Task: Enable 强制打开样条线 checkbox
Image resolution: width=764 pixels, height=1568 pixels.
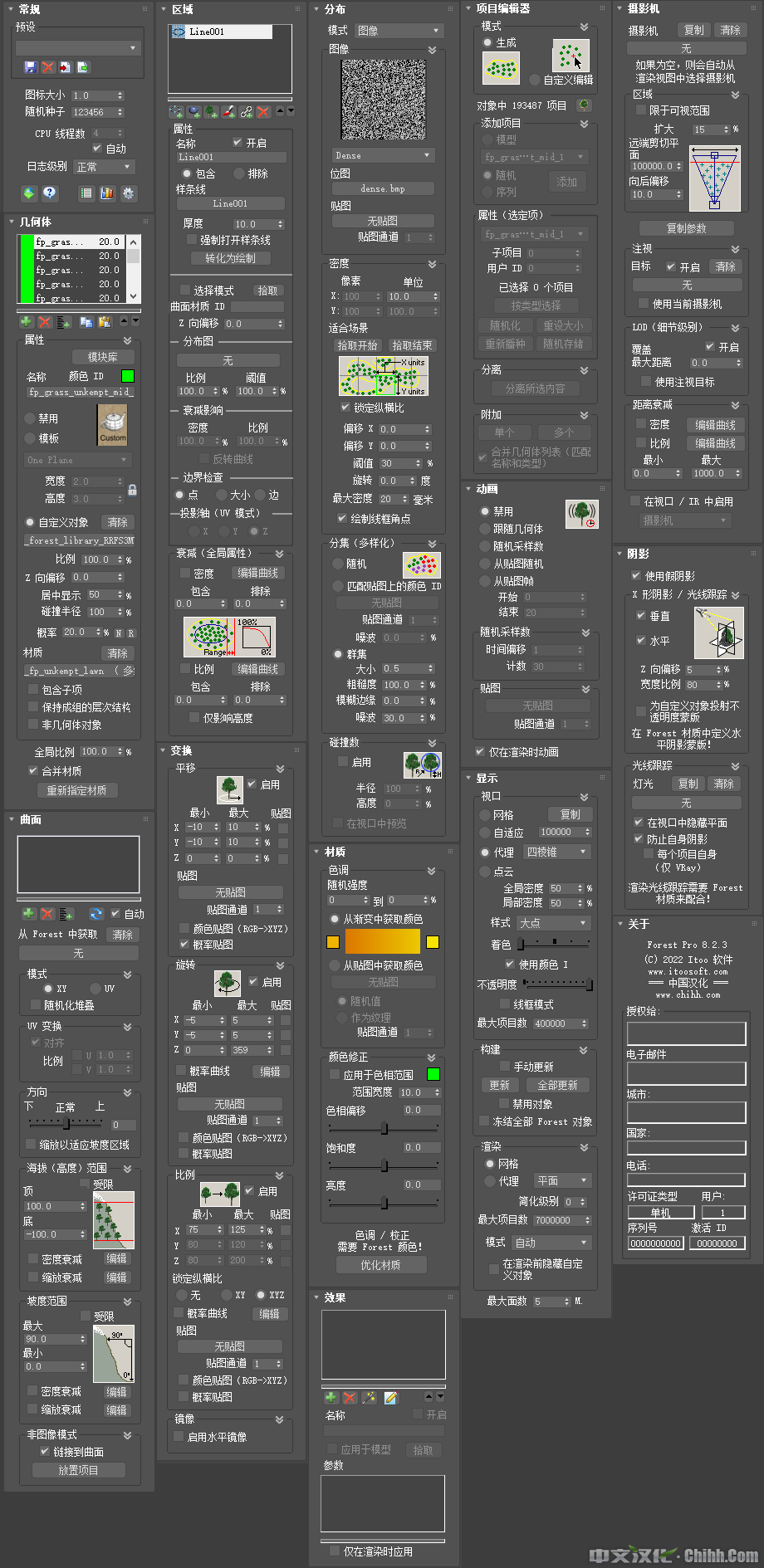Action: click(x=191, y=240)
